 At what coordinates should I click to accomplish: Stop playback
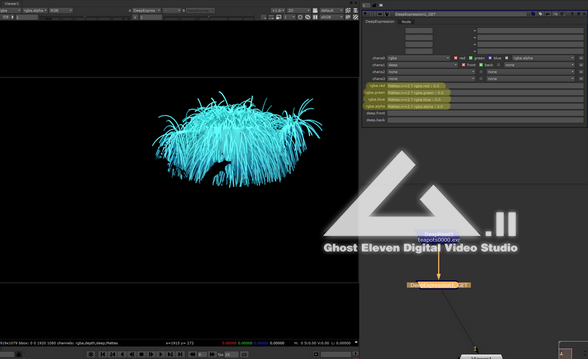pos(141,354)
